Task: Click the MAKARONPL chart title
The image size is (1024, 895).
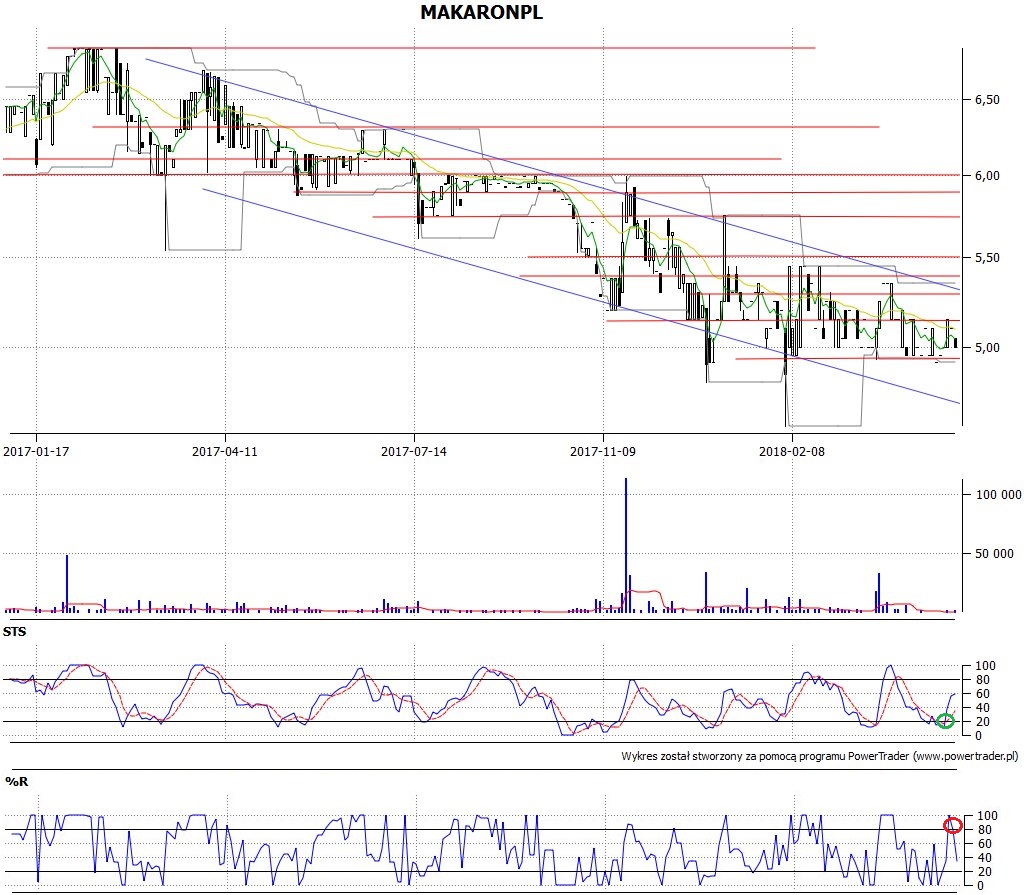Action: coord(481,12)
